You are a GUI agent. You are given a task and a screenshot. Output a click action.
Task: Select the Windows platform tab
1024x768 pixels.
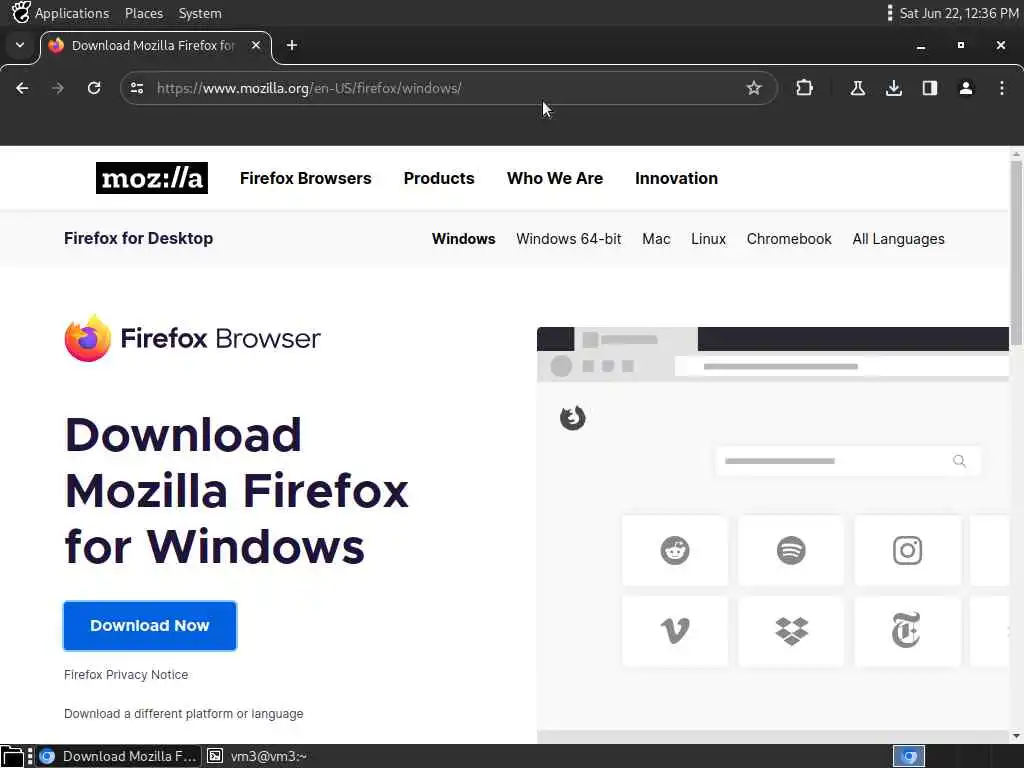click(x=464, y=239)
